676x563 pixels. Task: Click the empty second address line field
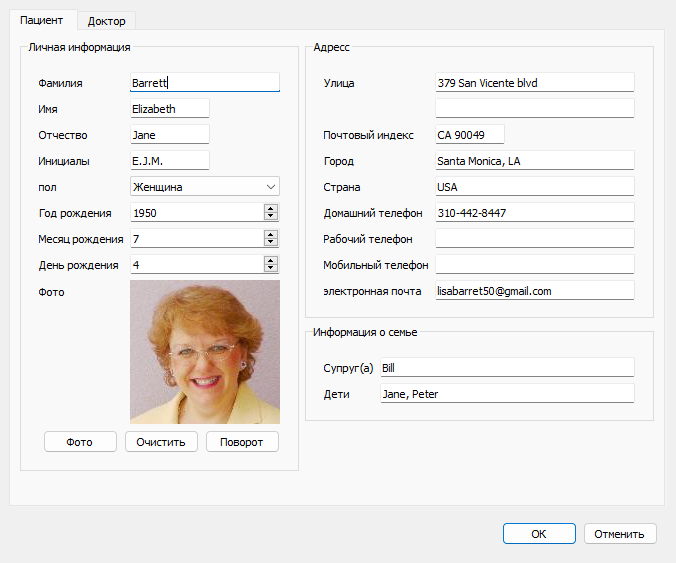coord(535,108)
